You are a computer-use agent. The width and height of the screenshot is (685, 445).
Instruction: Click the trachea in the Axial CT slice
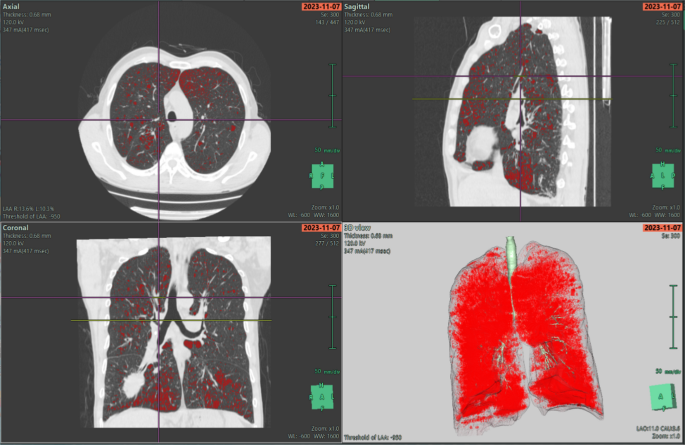pyautogui.click(x=172, y=116)
